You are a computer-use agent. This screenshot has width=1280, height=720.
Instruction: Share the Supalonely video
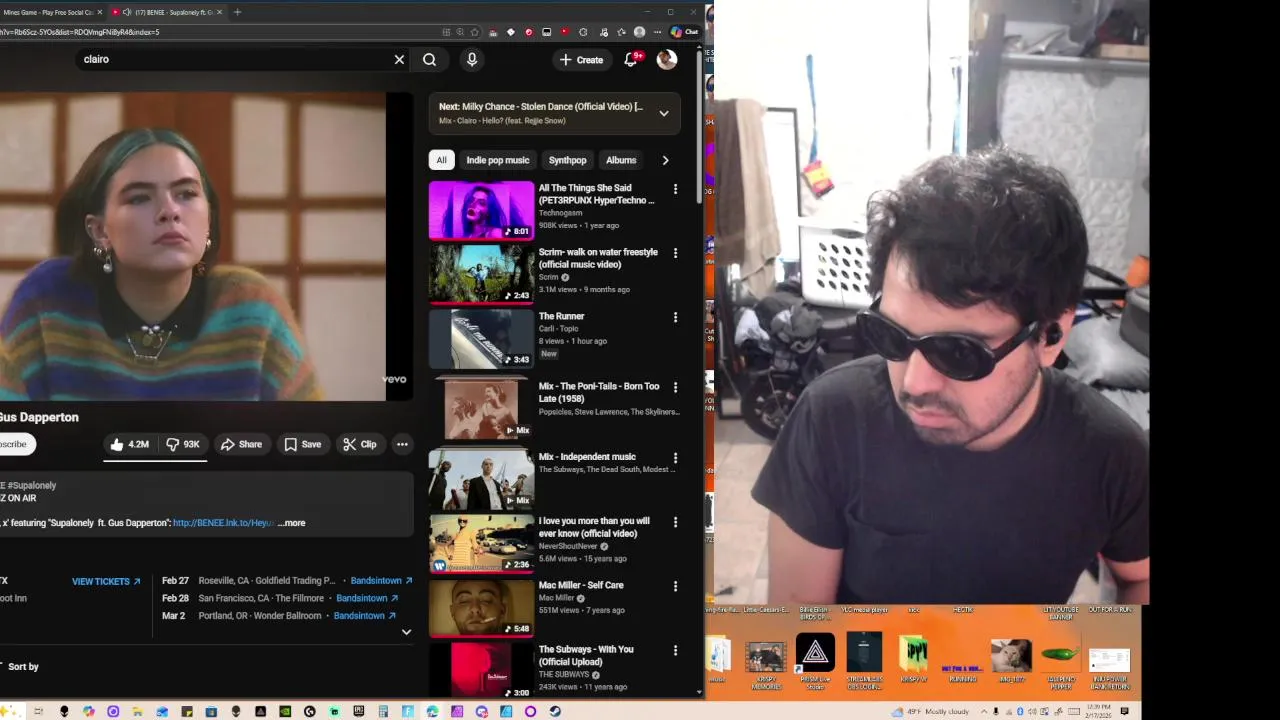[x=241, y=444]
